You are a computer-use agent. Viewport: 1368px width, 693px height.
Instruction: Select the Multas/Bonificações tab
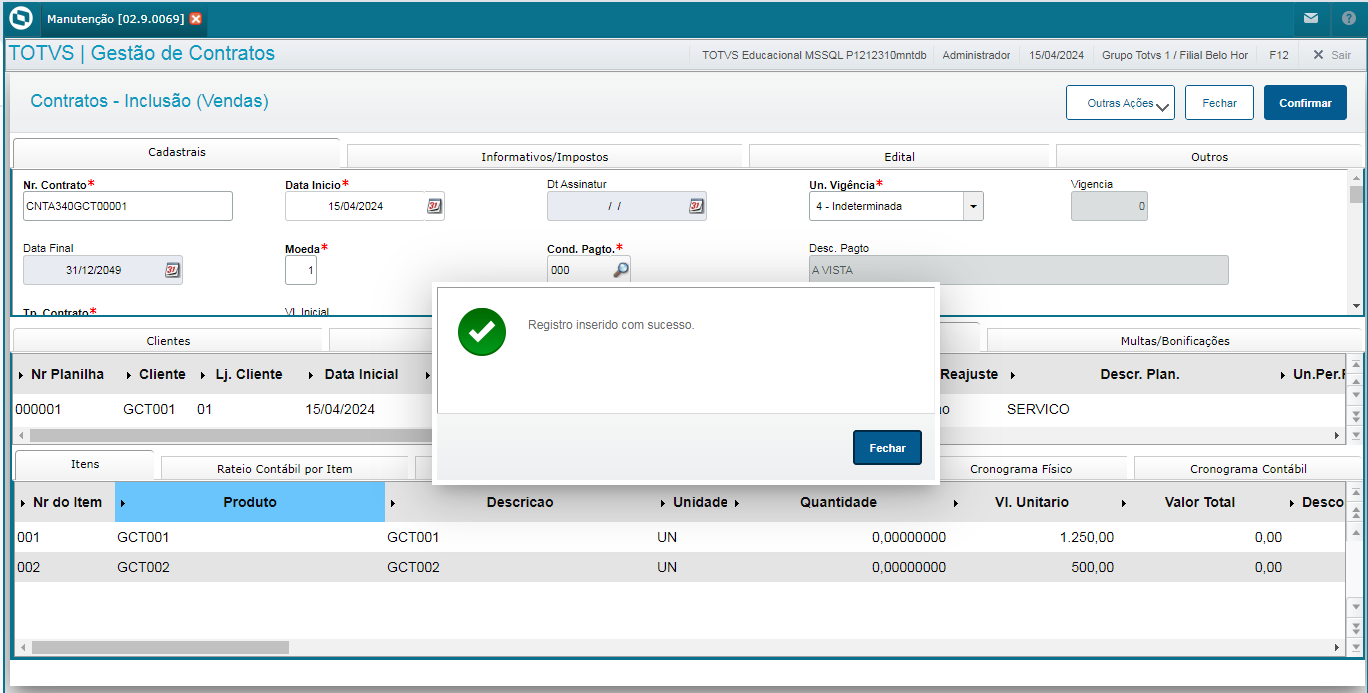click(1175, 341)
